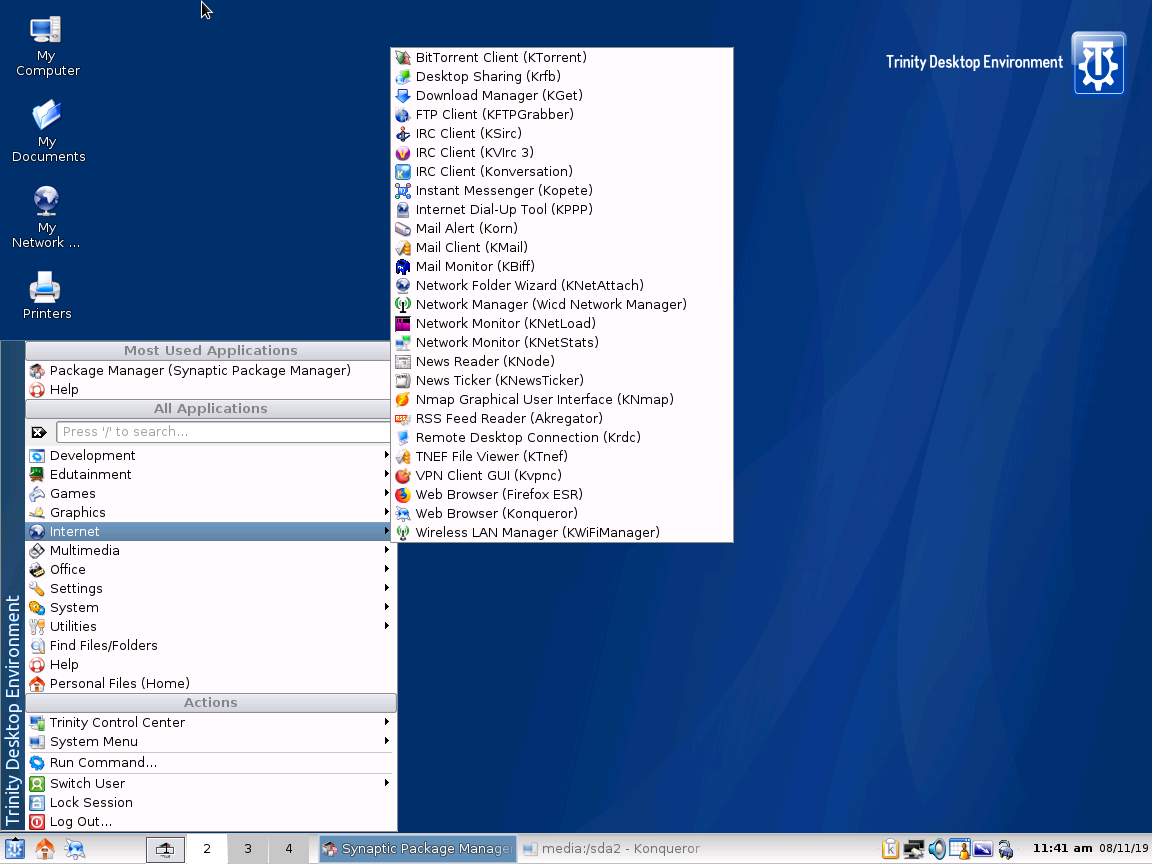
Task: Choose Run Command... from the menu
Action: (x=209, y=763)
